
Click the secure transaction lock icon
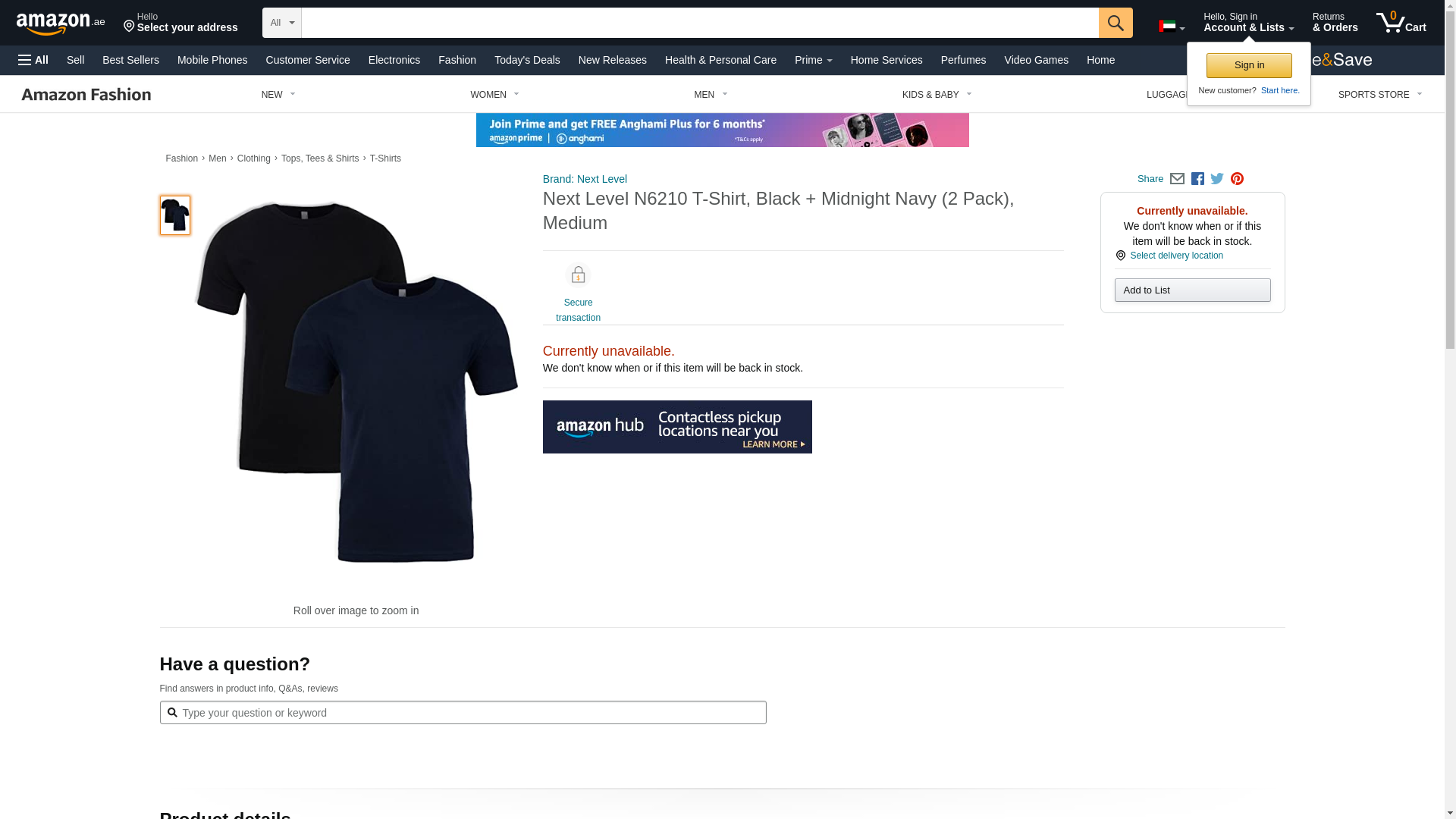click(x=578, y=275)
